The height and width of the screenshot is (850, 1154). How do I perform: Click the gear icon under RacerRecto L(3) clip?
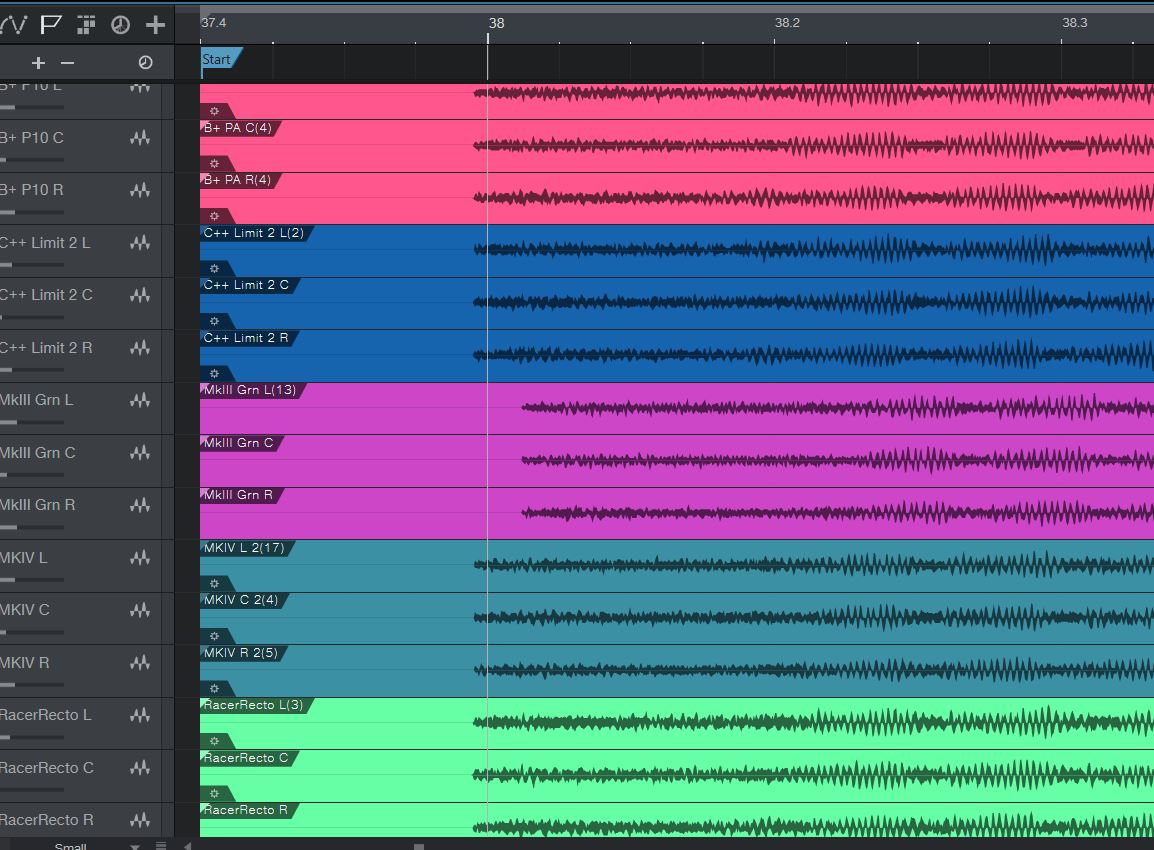[x=214, y=741]
